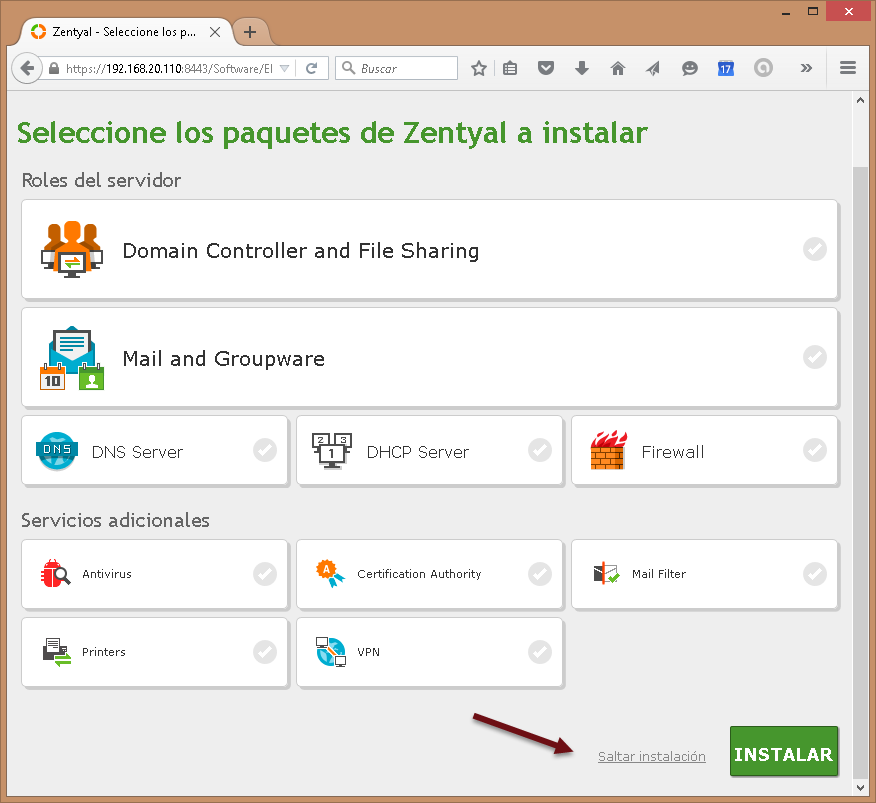The height and width of the screenshot is (803, 876).
Task: Open the Firefox hamburger menu
Action: click(848, 69)
